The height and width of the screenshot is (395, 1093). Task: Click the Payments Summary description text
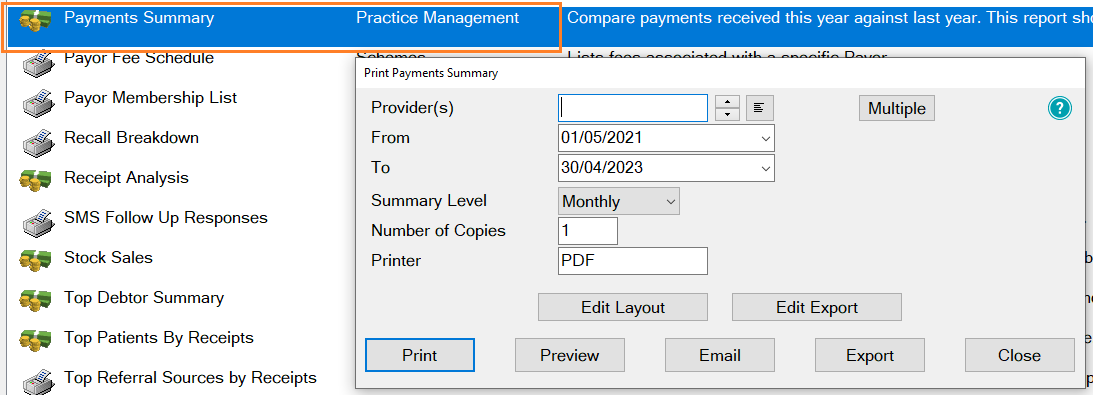[x=830, y=18]
